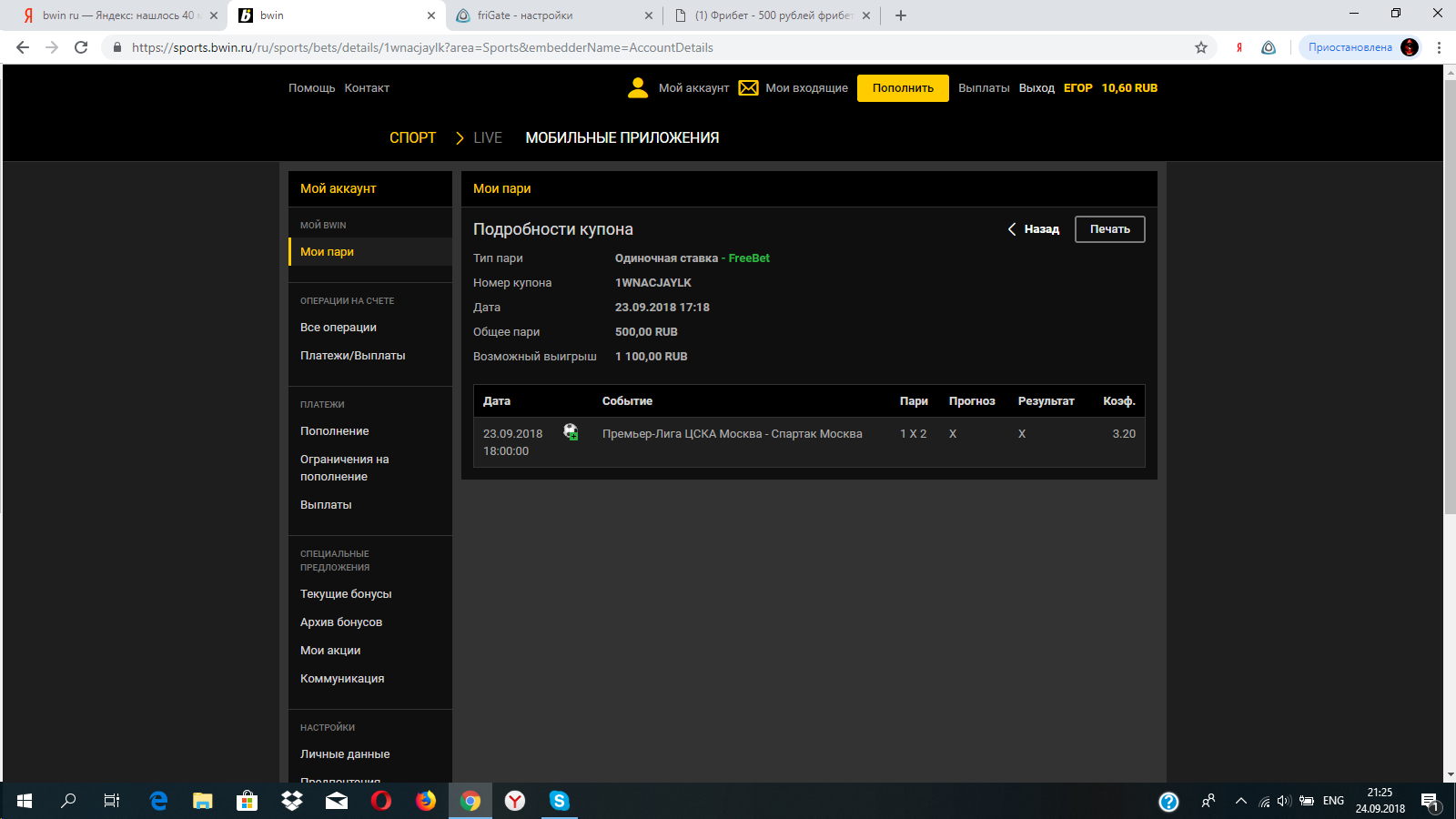Open Все операции in sidebar
This screenshot has height=819, width=1456.
click(339, 328)
